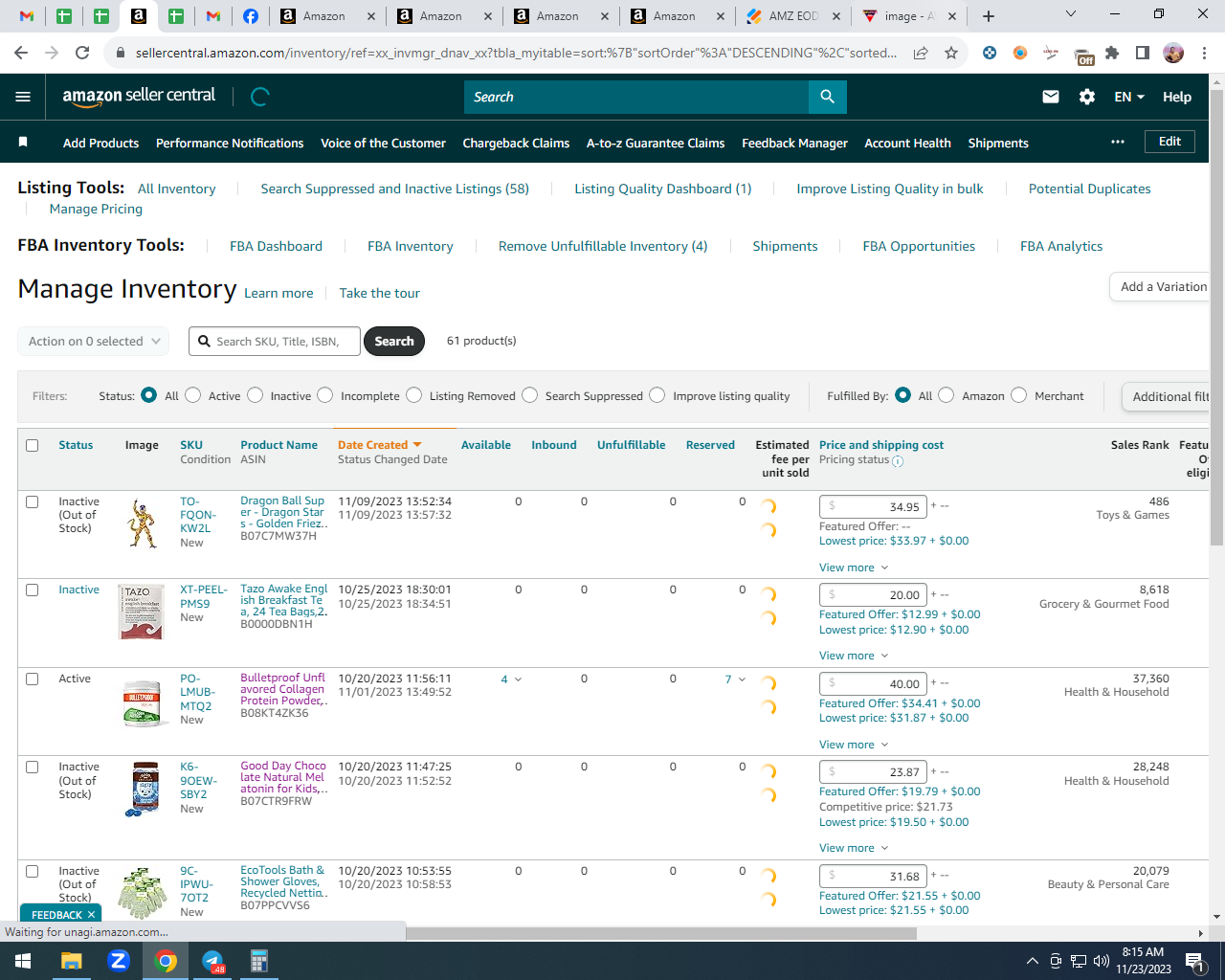Image resolution: width=1225 pixels, height=980 pixels.
Task: Check the Dragon Ball Super row checkbox
Action: pos(33,501)
